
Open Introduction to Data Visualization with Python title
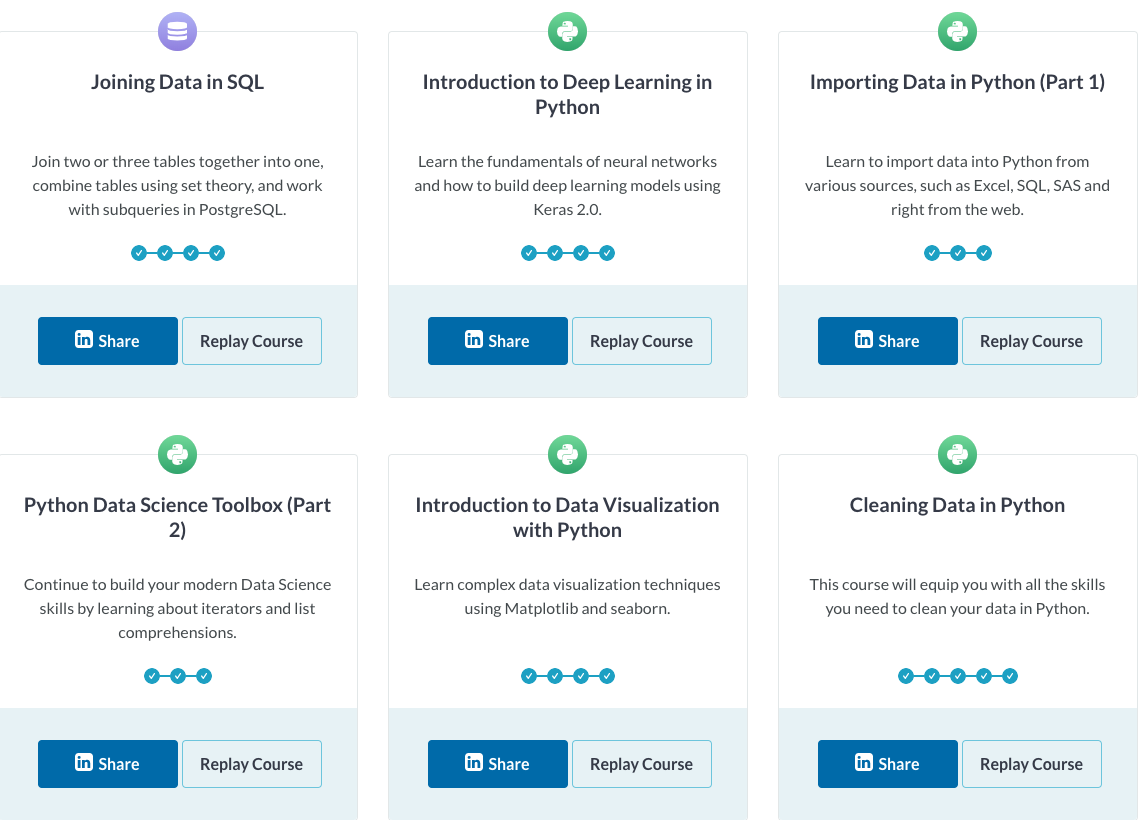(x=567, y=517)
